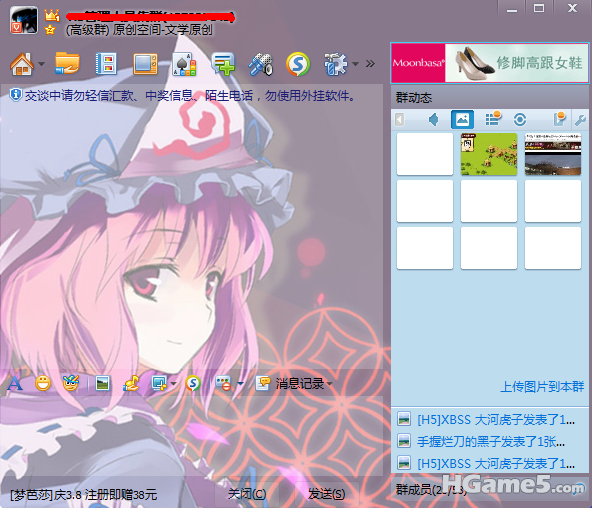Switch to the group list feed tab
This screenshot has width=592, height=508.
tap(492, 119)
